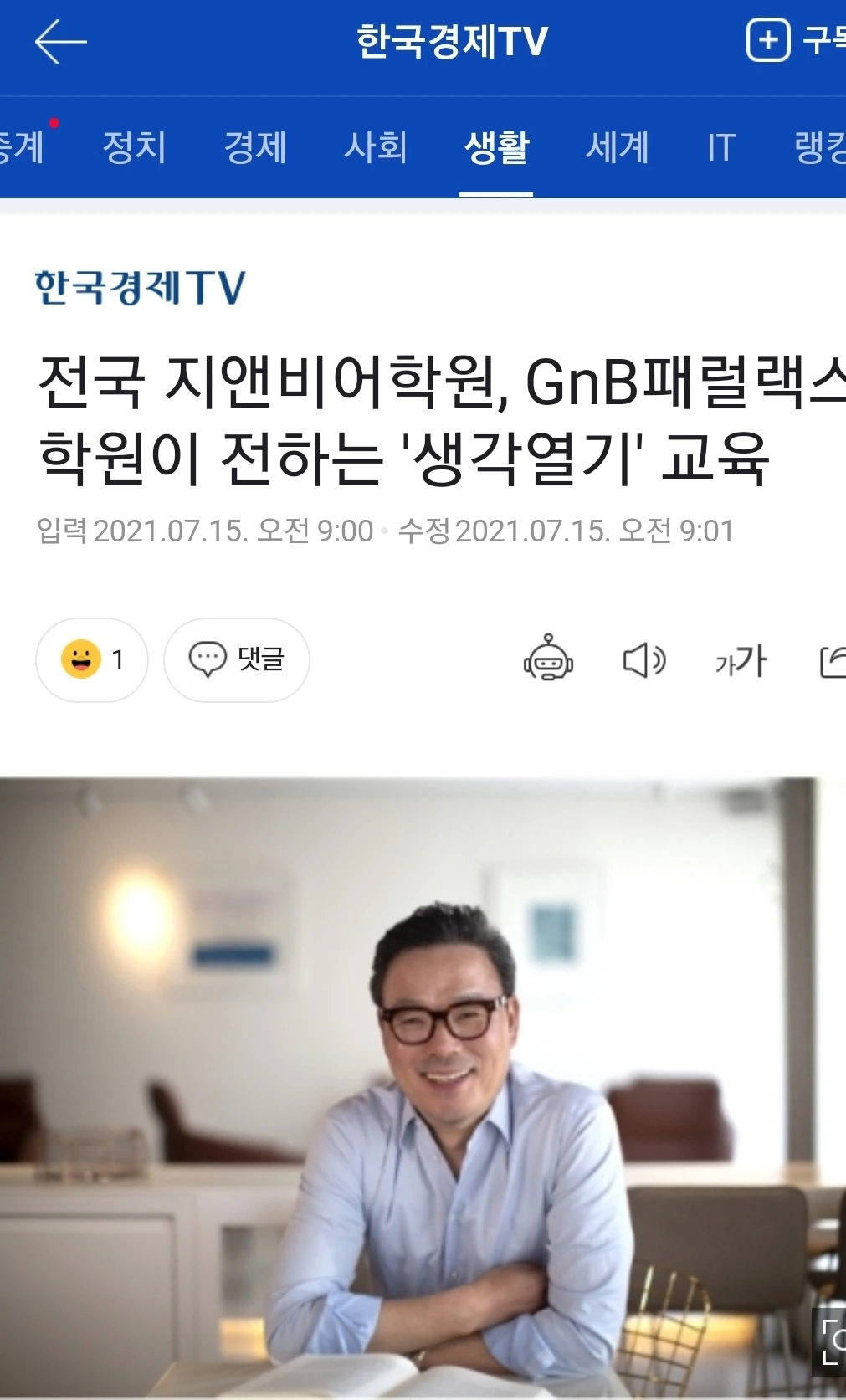Tap the back arrow icon

(x=60, y=42)
